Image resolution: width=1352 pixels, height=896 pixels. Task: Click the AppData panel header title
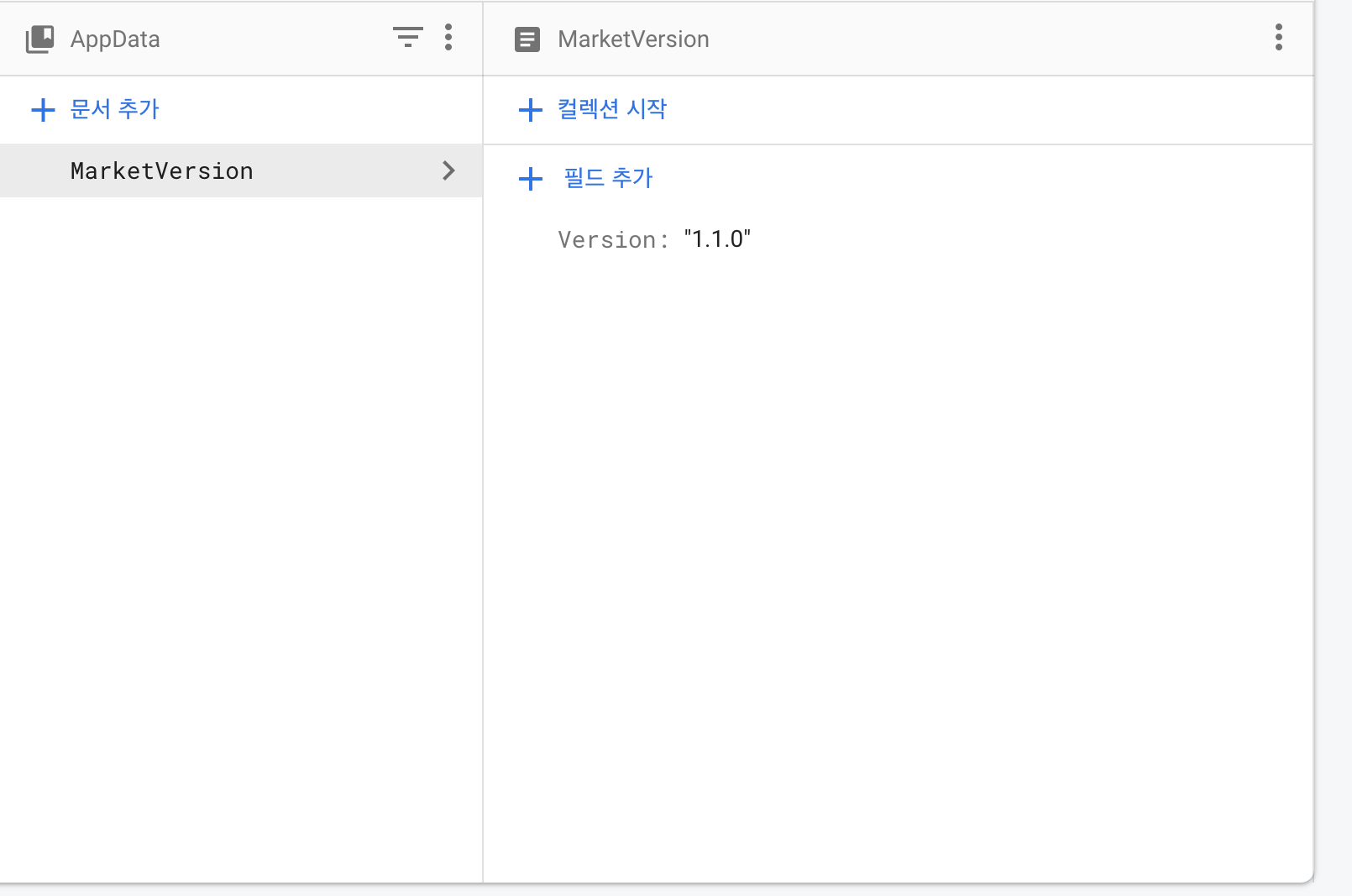[x=115, y=39]
